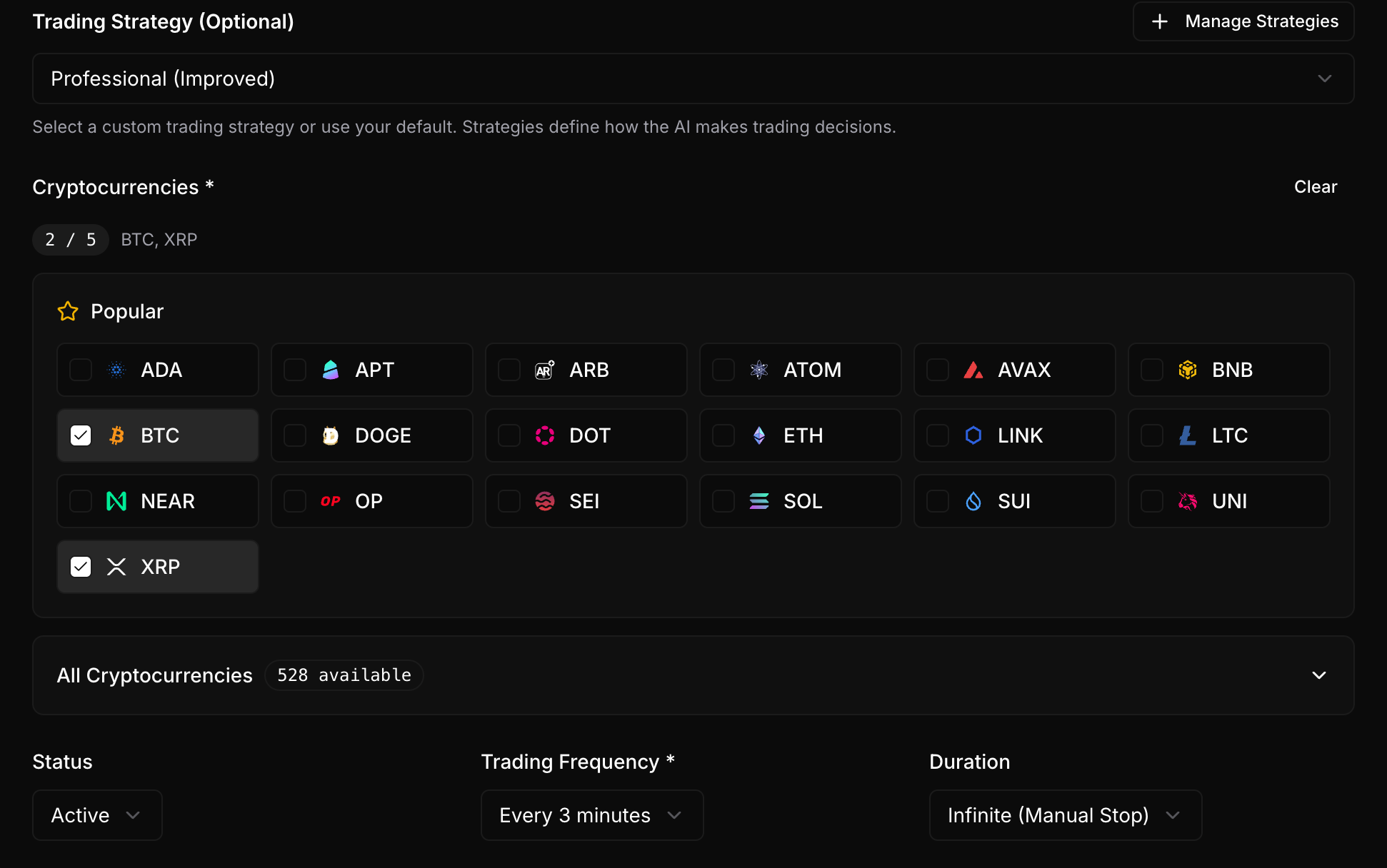The image size is (1387, 868).
Task: Click the Ethereum diamond icon beside ETH
Action: (x=758, y=435)
